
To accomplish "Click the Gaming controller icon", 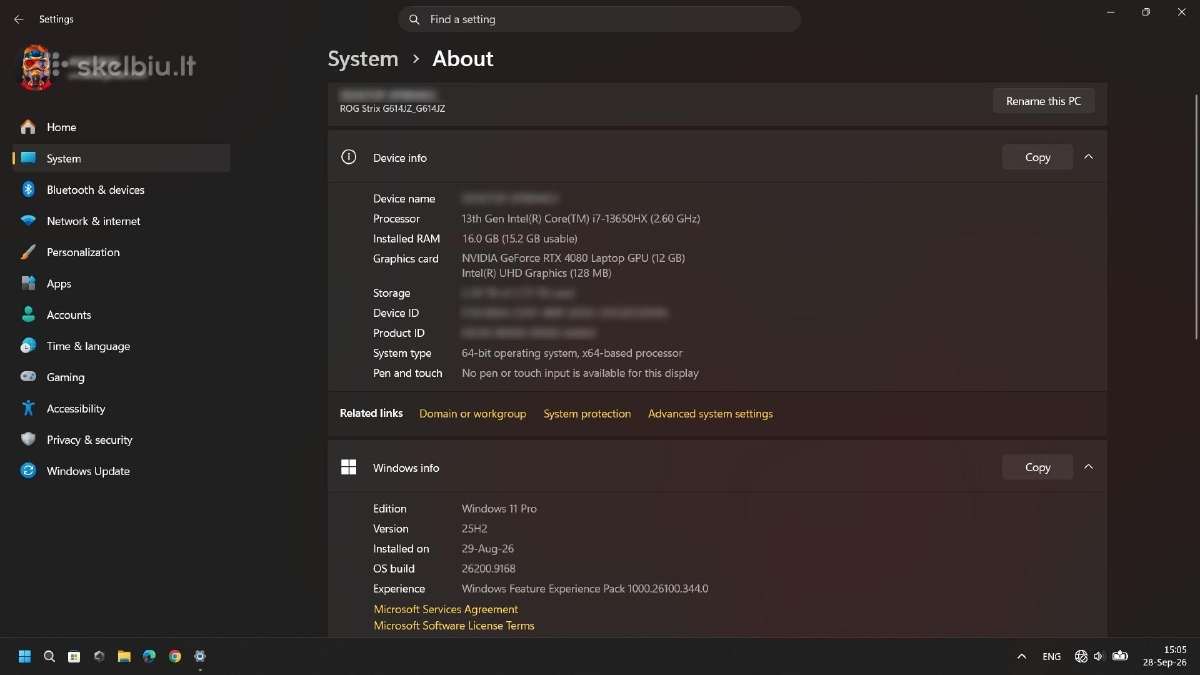I will coord(28,377).
